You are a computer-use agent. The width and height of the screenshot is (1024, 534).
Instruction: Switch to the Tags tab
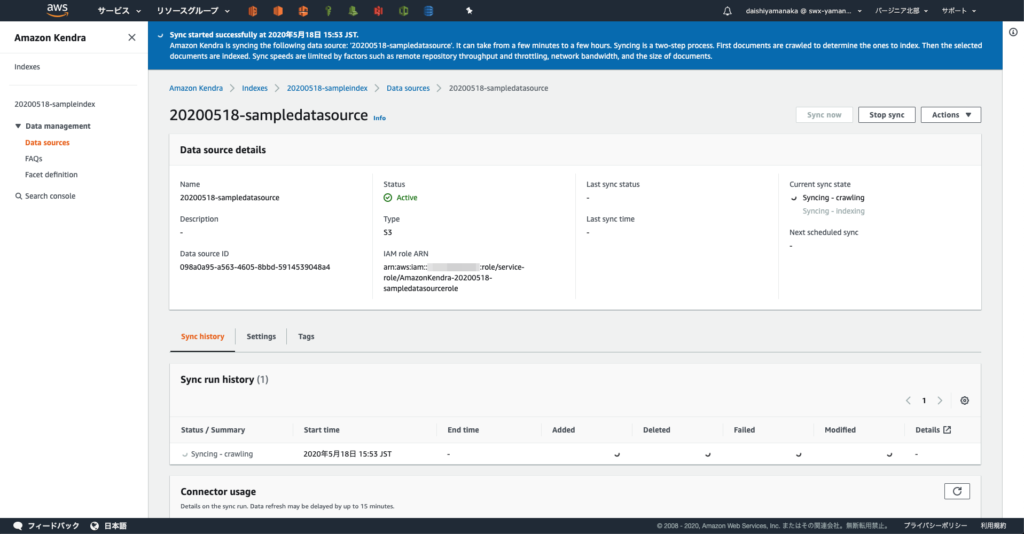point(306,337)
